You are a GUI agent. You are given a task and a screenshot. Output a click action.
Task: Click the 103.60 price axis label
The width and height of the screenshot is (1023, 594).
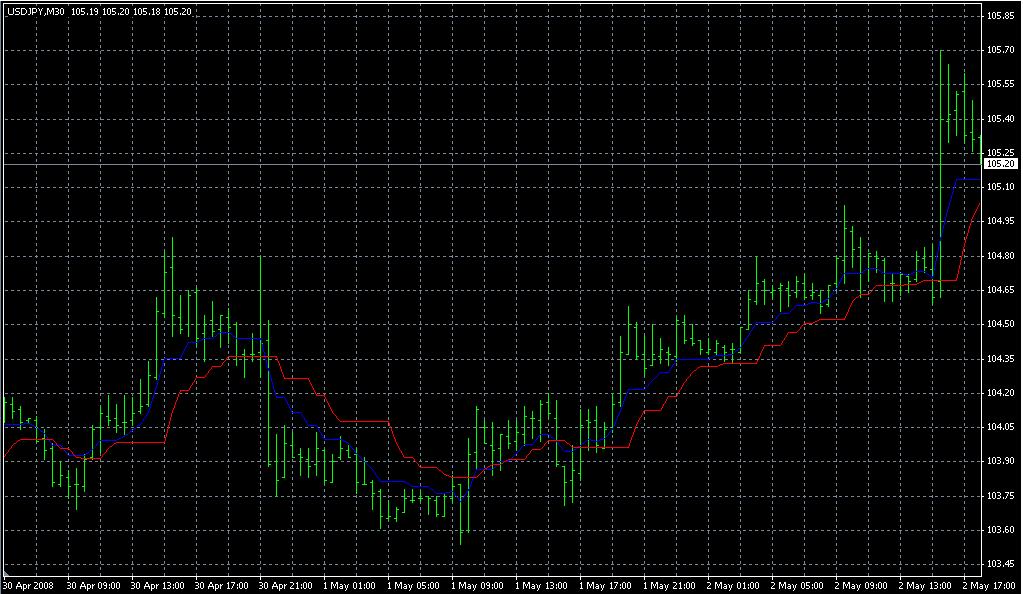1001,530
